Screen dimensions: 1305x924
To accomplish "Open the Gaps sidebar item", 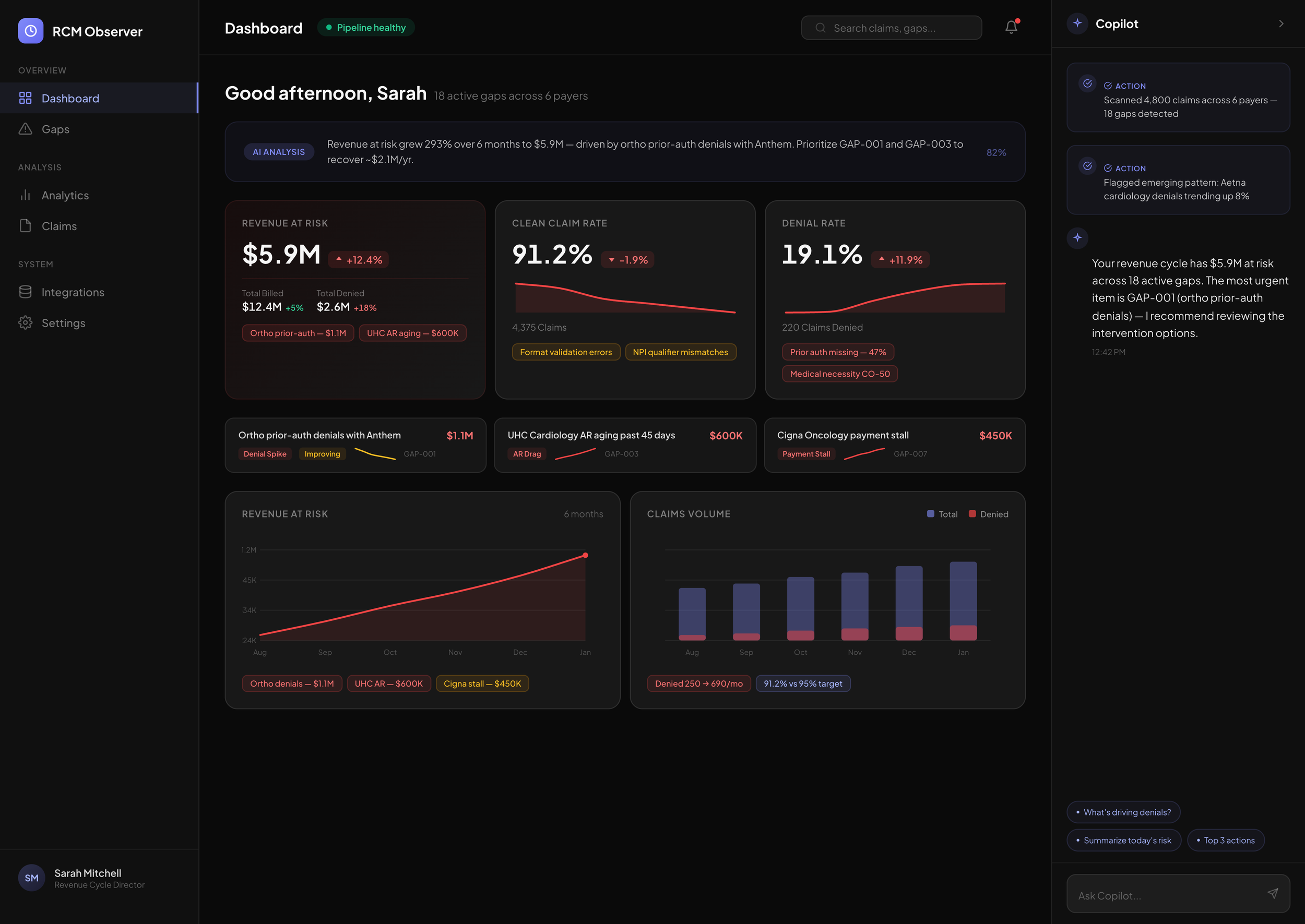I will click(55, 129).
